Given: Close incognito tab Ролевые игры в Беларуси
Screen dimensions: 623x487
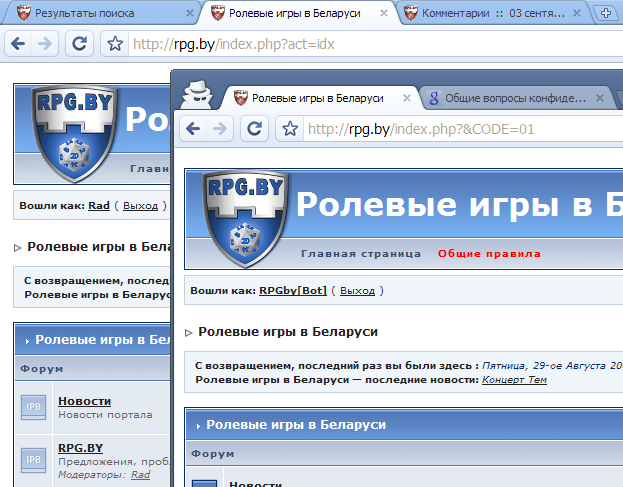Looking at the screenshot, I should (407, 98).
